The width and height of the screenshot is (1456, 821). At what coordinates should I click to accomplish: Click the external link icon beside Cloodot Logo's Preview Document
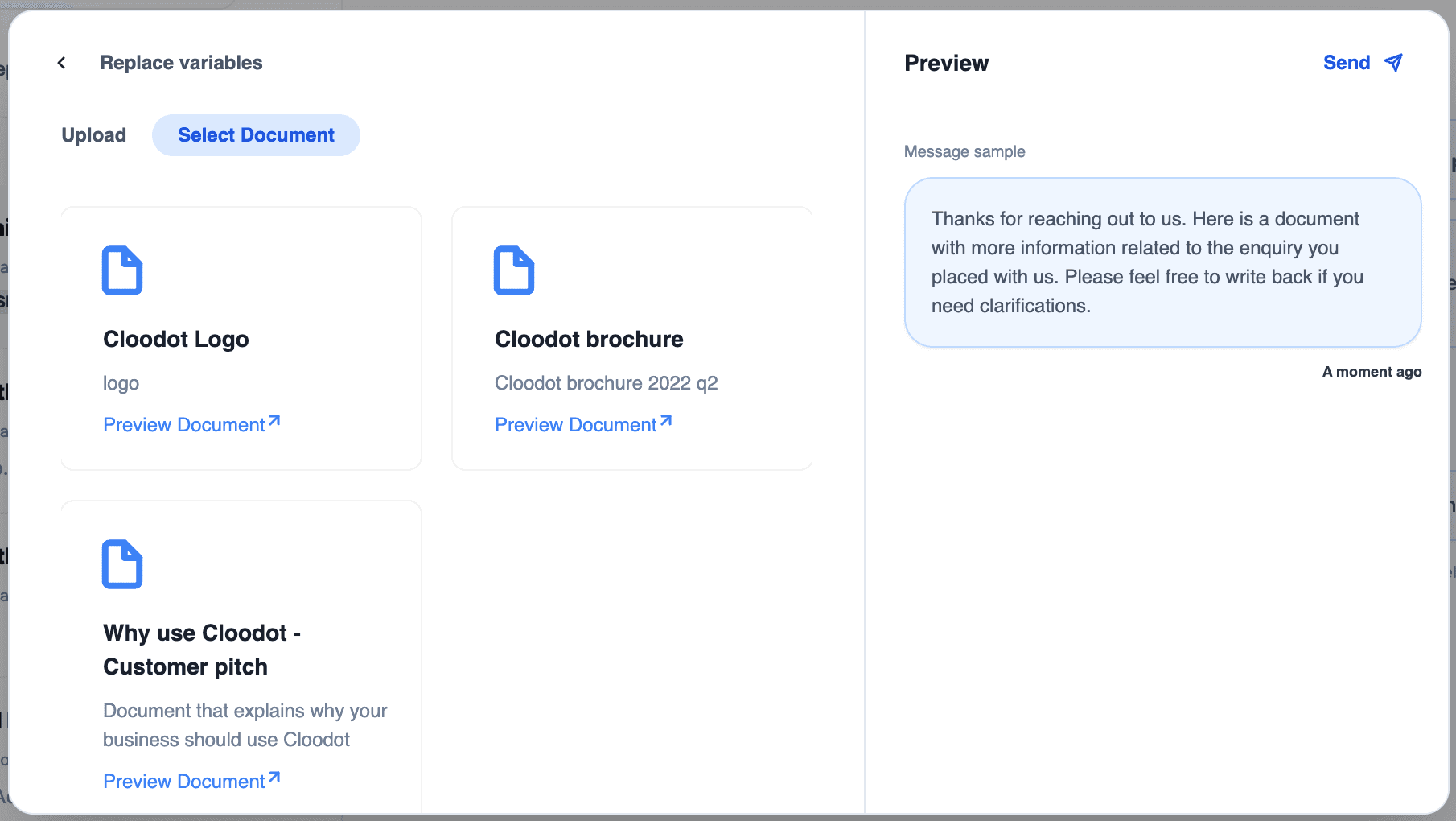point(274,419)
